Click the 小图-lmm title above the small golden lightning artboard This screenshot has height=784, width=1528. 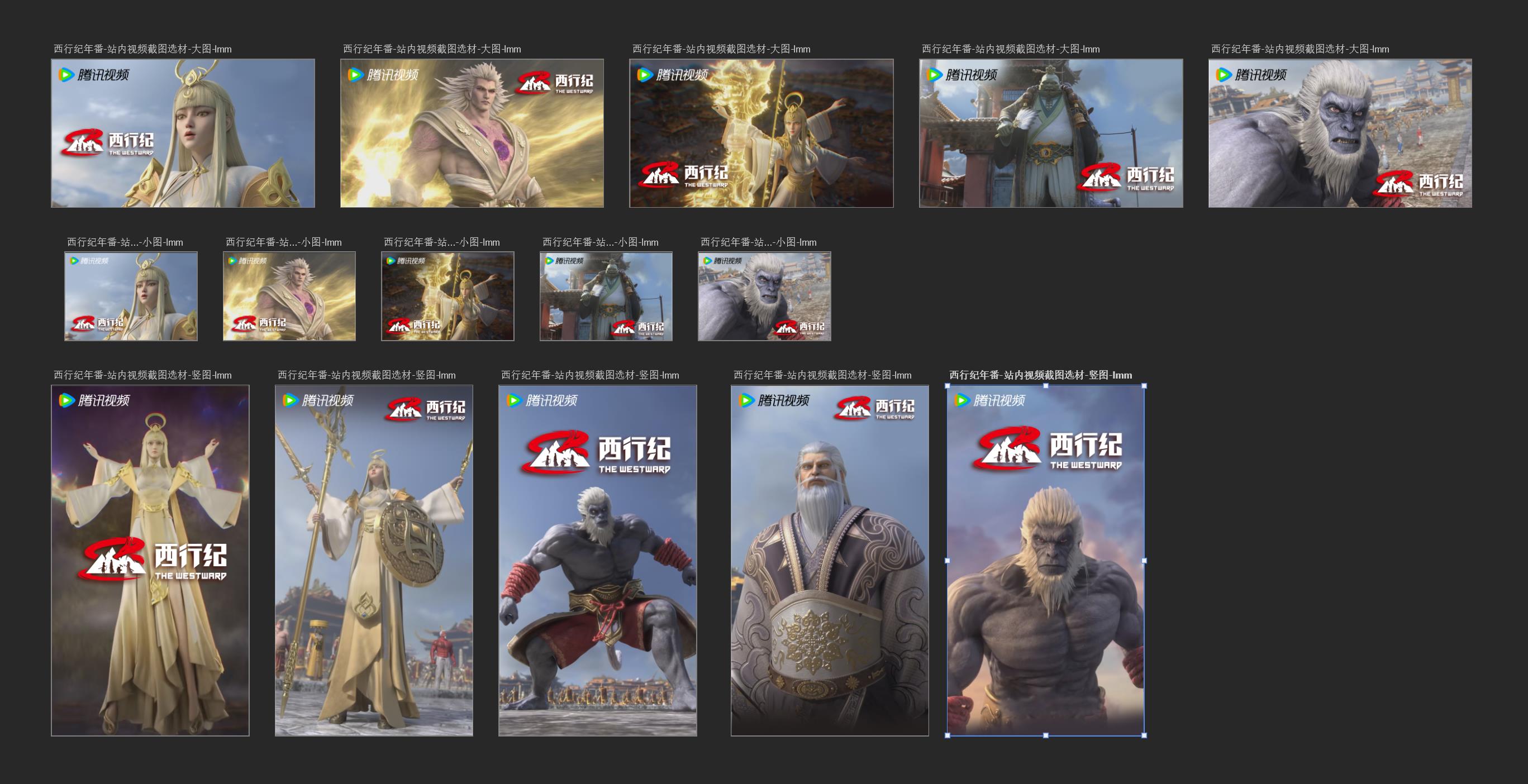pos(442,242)
